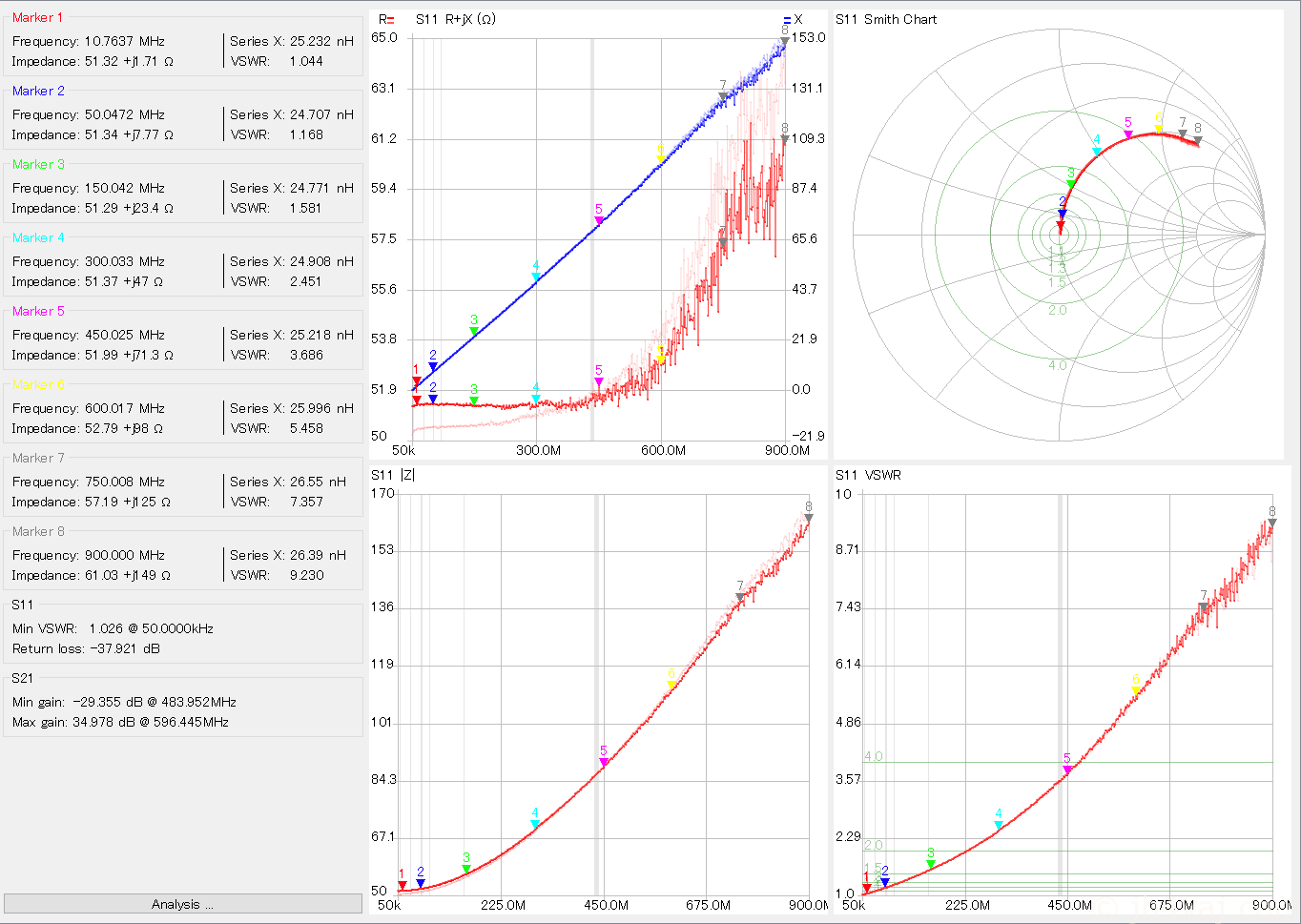Screen dimensions: 1301x924
Task: Select the Marker 4 panel title
Action: point(38,237)
